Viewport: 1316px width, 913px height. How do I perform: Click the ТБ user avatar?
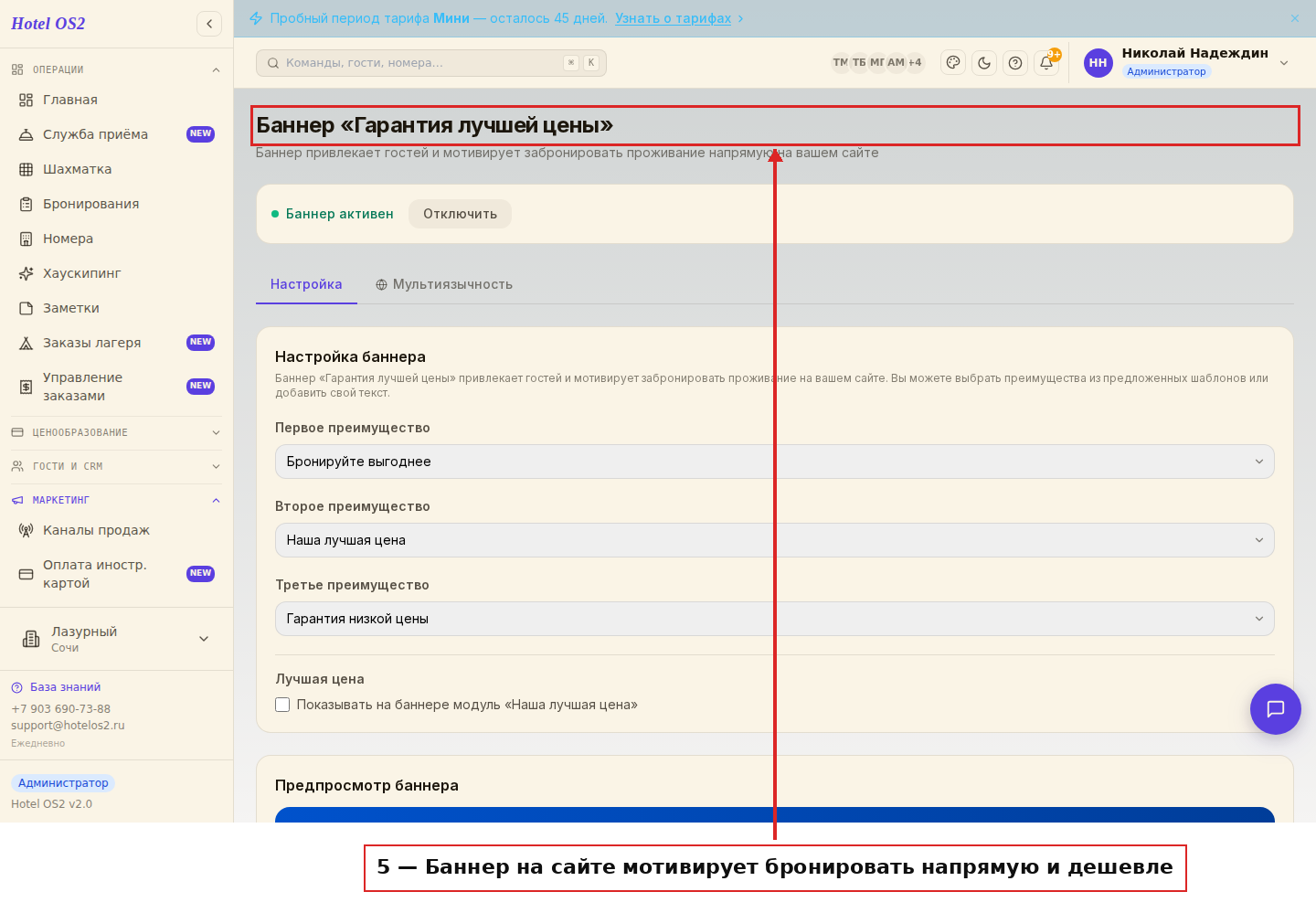859,63
